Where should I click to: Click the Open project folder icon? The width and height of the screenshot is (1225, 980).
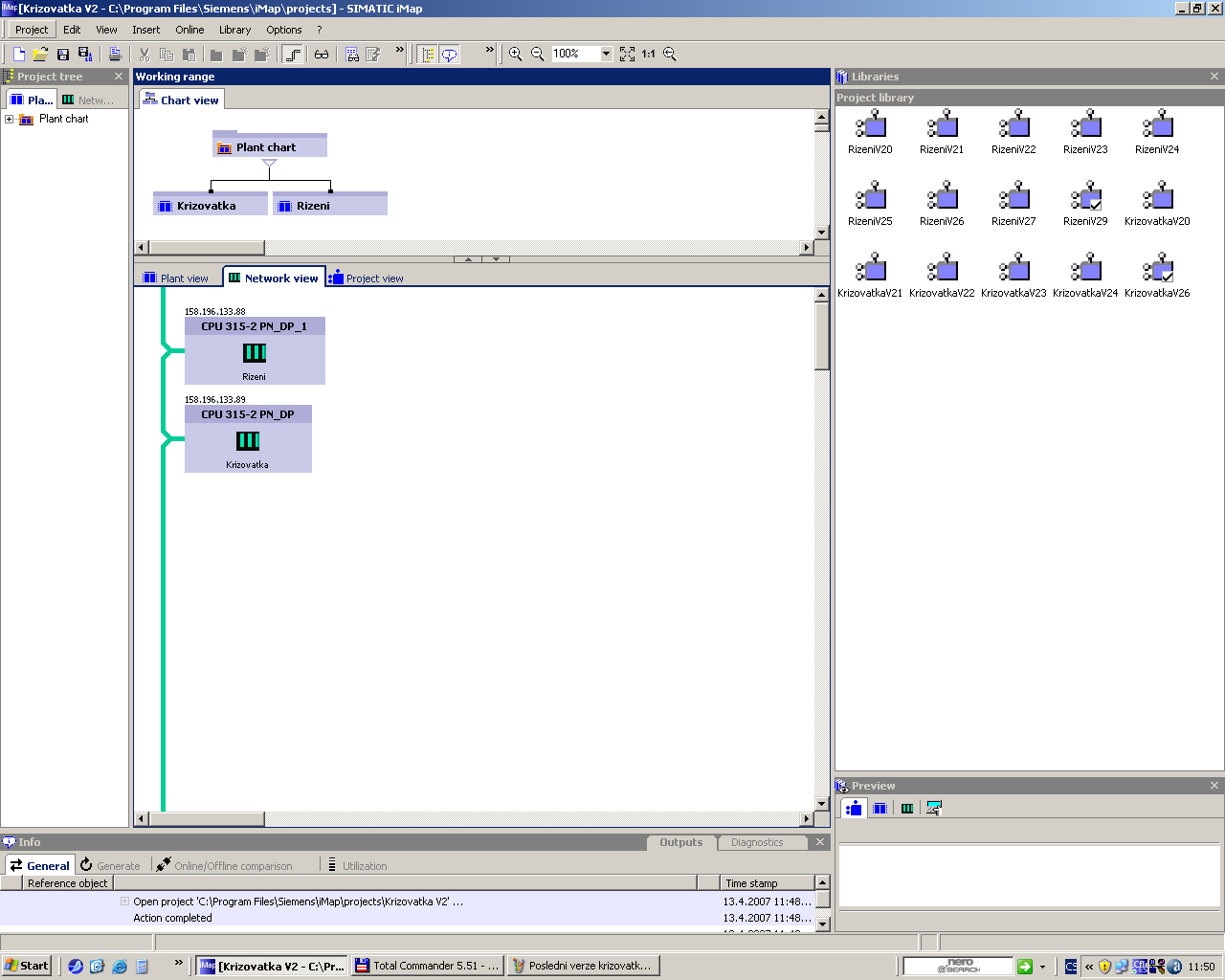(x=40, y=55)
